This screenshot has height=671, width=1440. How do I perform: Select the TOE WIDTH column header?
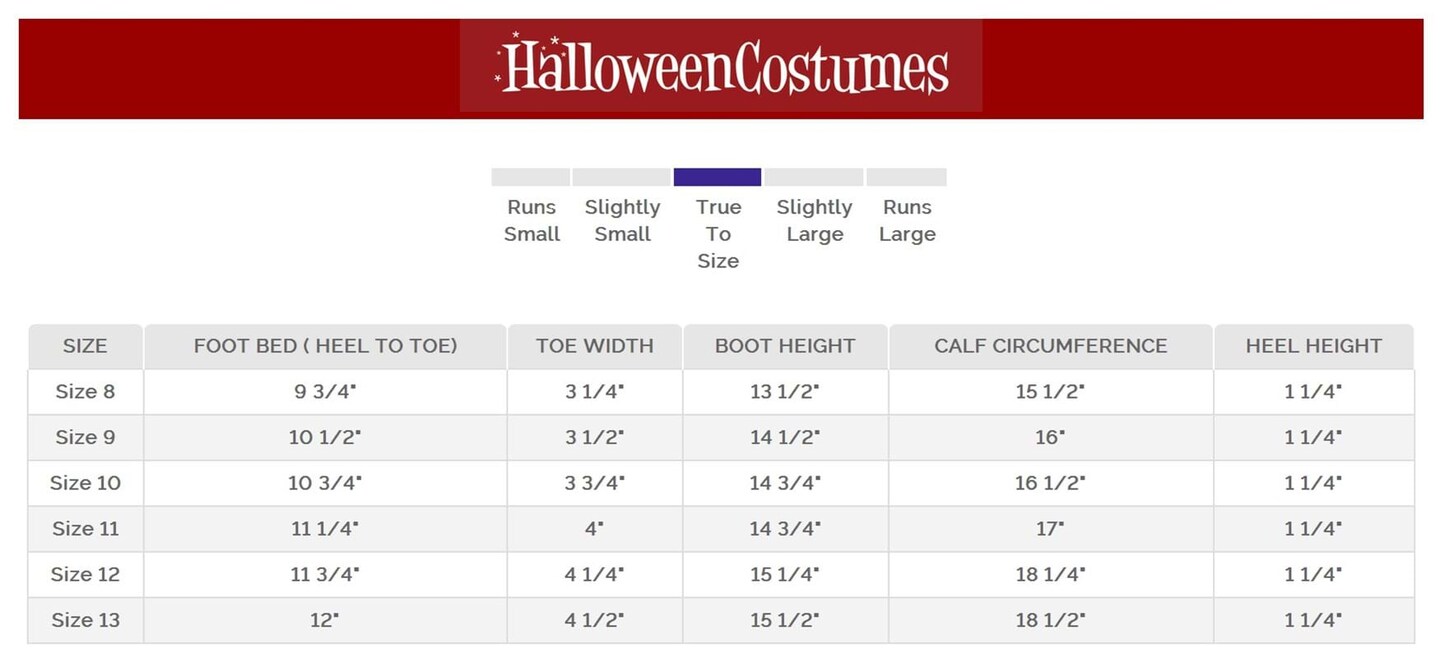coord(594,346)
